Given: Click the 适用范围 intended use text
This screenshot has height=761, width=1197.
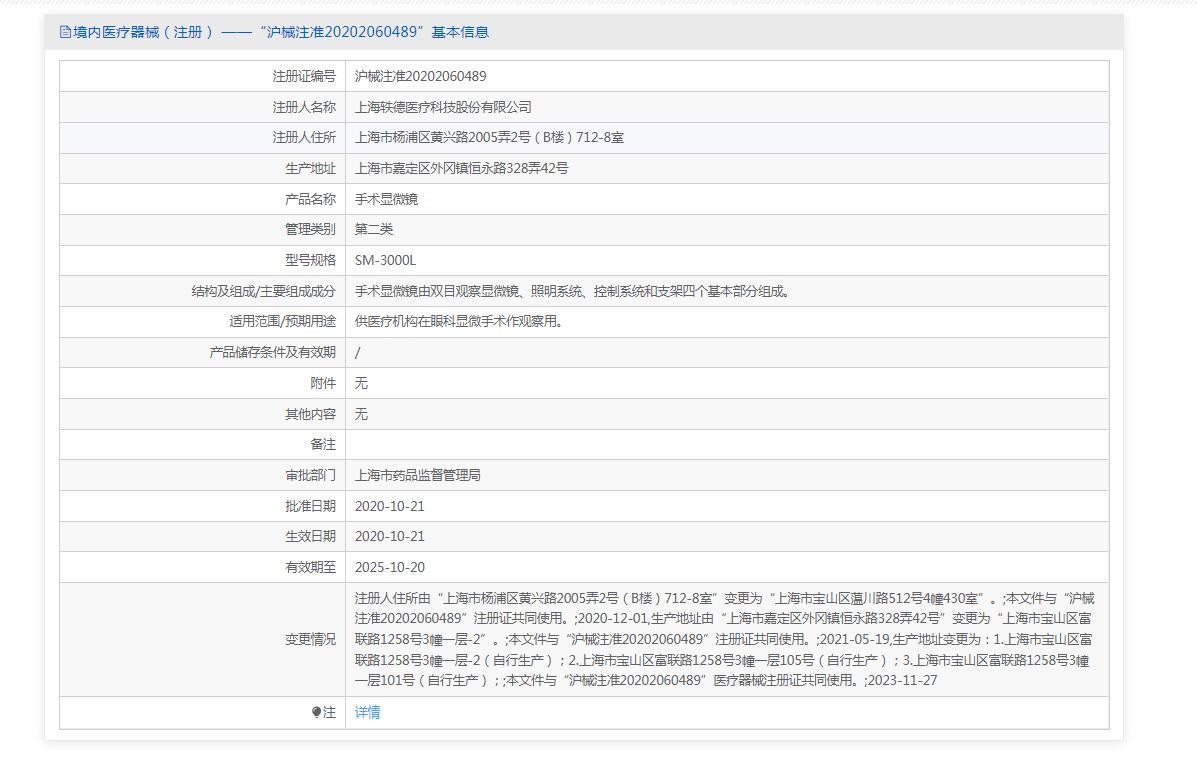Looking at the screenshot, I should point(460,321).
